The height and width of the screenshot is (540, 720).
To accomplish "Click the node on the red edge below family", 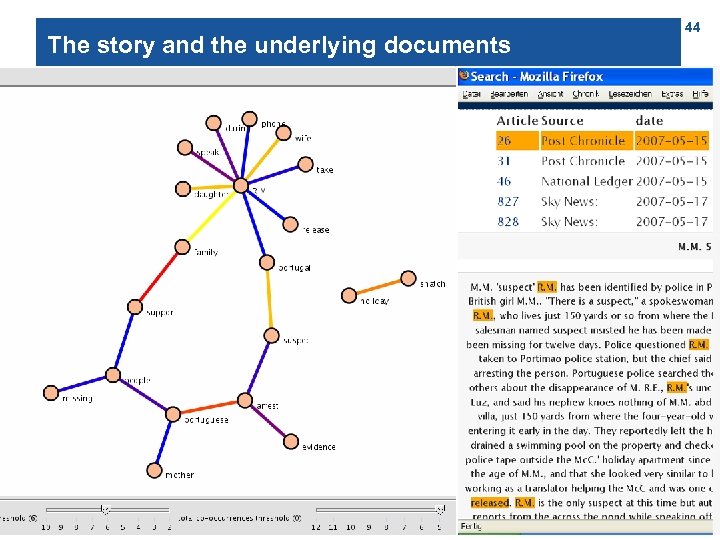I will click(135, 307).
